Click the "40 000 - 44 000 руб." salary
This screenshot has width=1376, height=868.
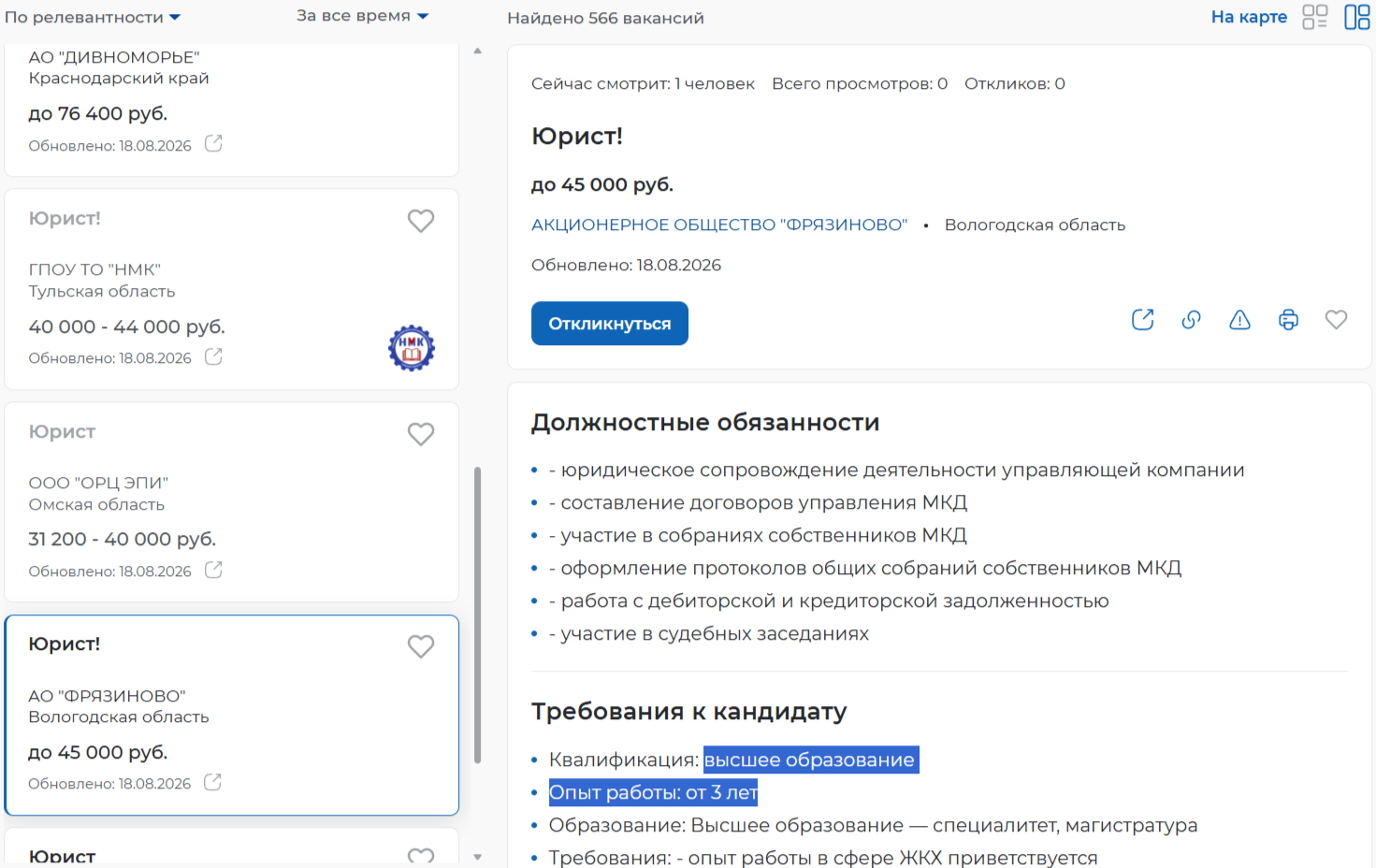click(127, 326)
